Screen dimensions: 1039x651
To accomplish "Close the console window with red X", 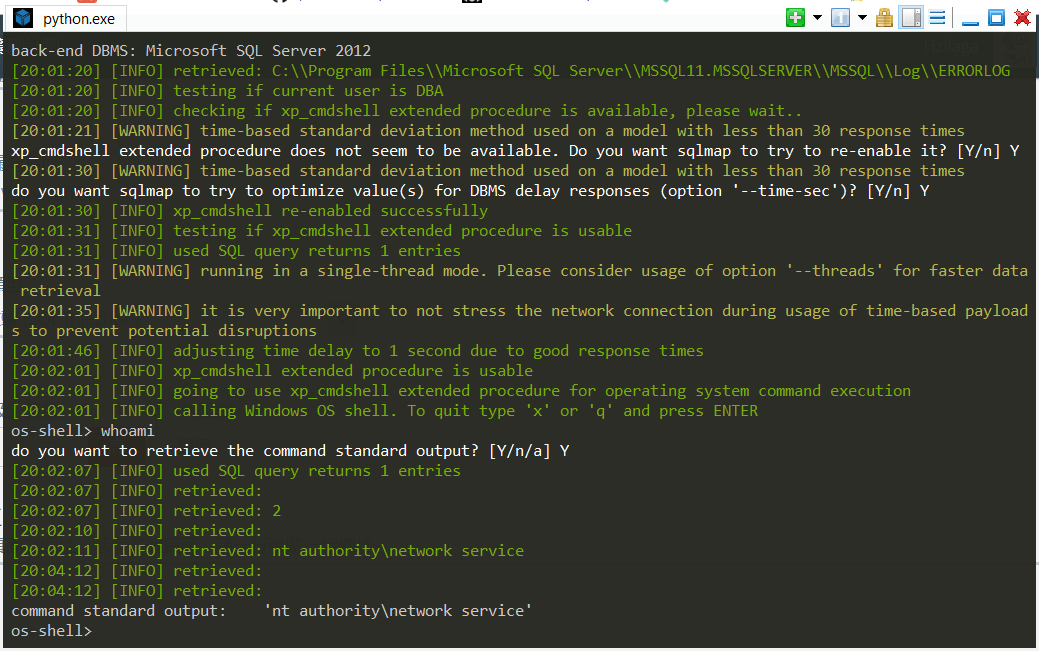I will [1022, 18].
